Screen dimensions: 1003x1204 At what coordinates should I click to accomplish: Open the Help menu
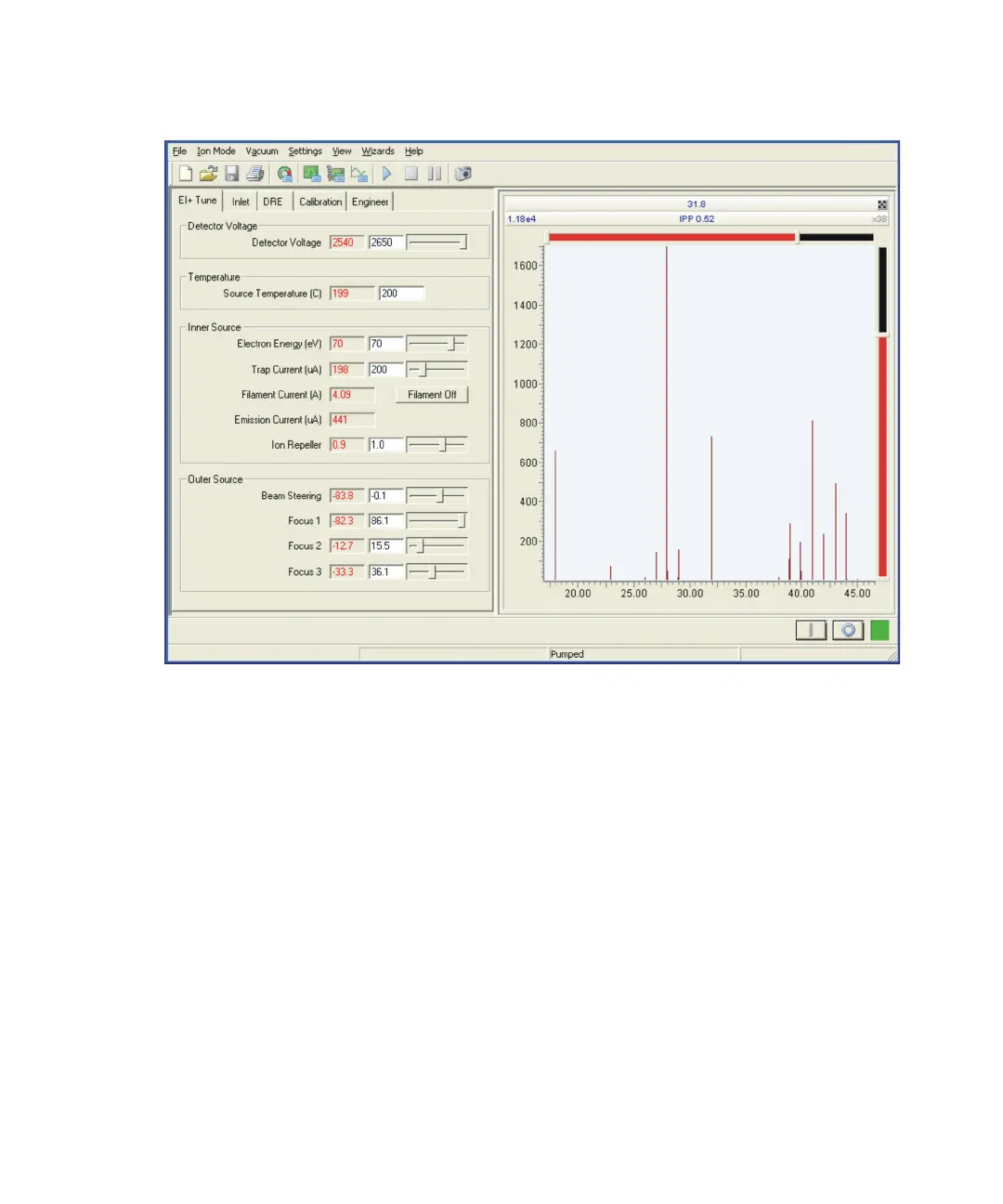click(414, 151)
